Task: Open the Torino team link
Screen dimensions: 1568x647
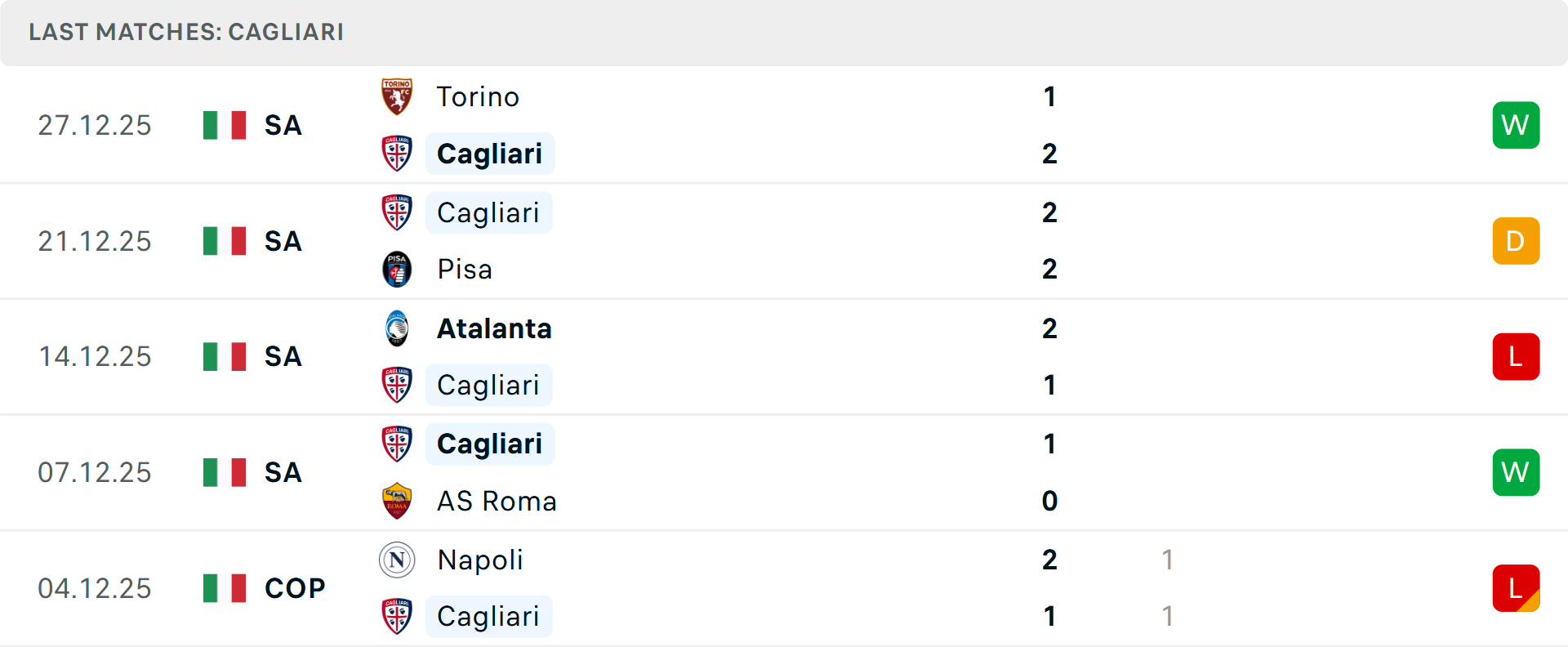Action: click(x=478, y=97)
